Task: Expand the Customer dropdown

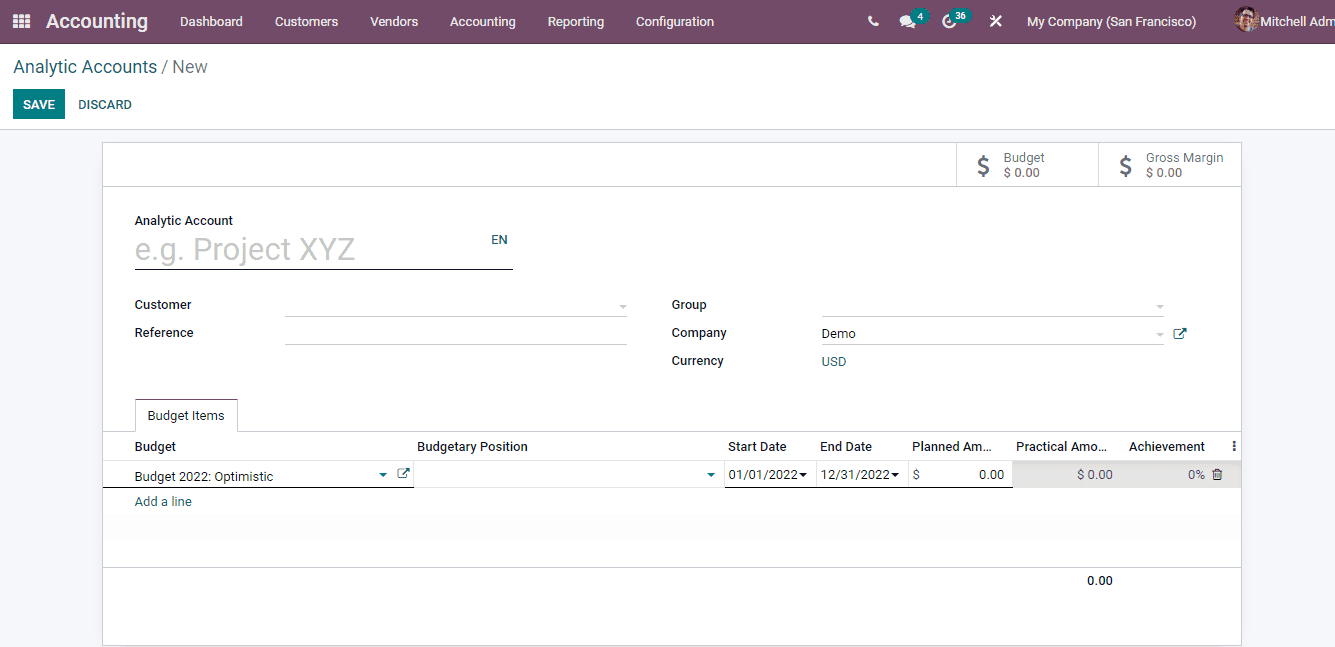Action: click(622, 306)
